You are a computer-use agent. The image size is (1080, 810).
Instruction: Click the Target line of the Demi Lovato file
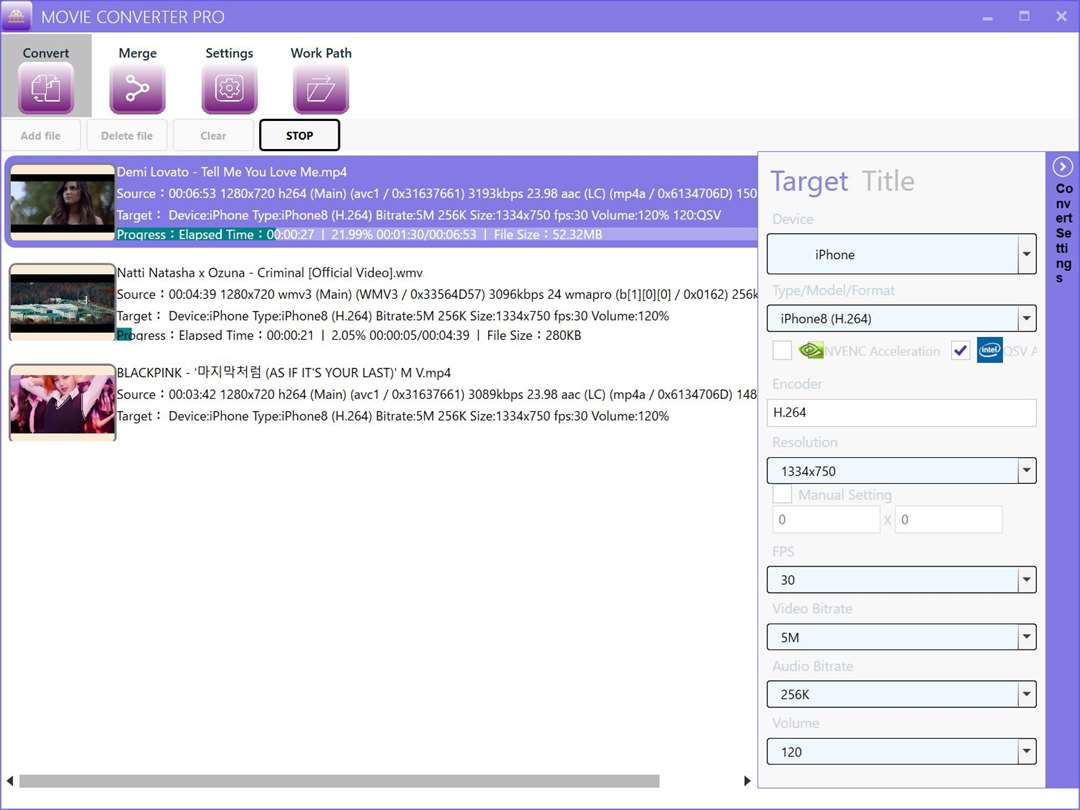pos(419,215)
